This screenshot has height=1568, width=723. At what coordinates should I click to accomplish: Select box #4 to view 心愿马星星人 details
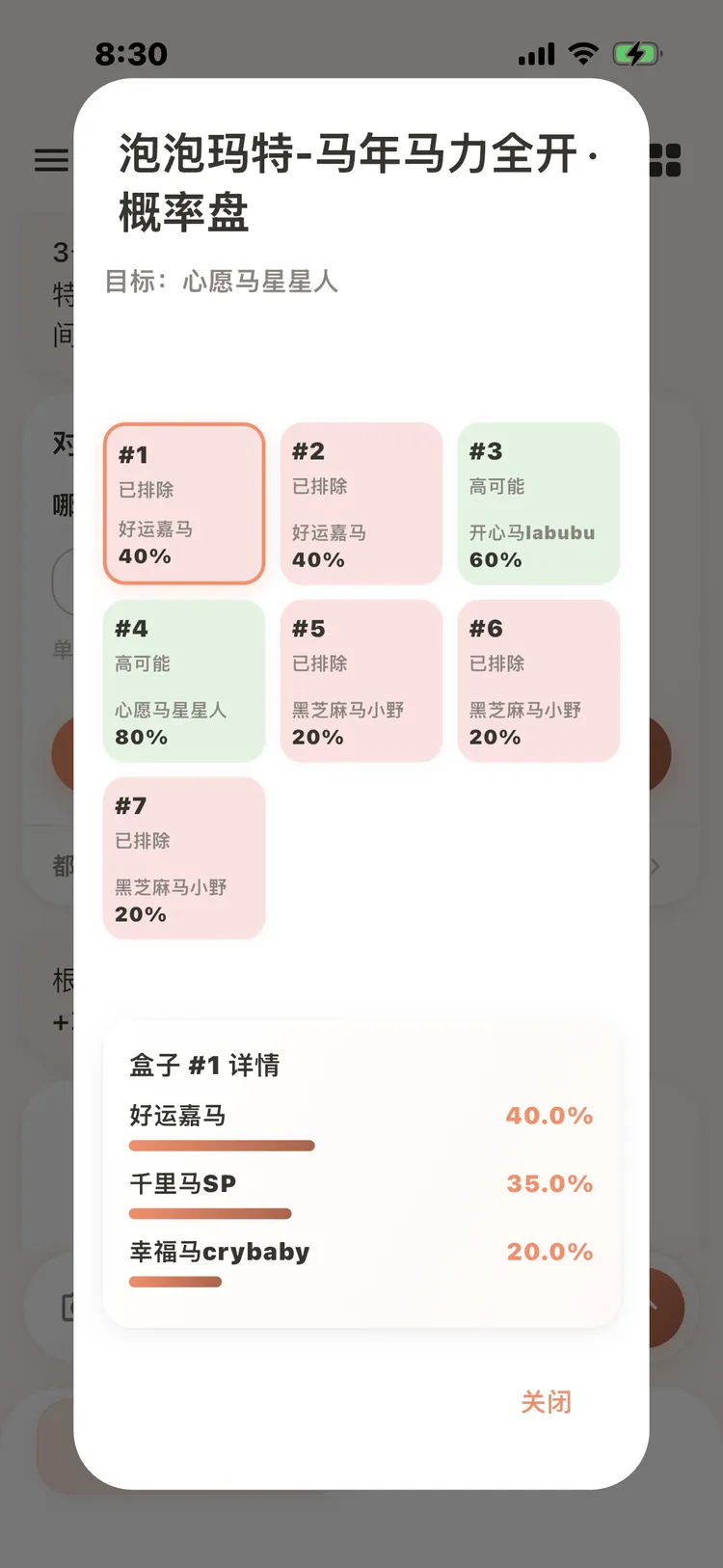pyautogui.click(x=184, y=681)
